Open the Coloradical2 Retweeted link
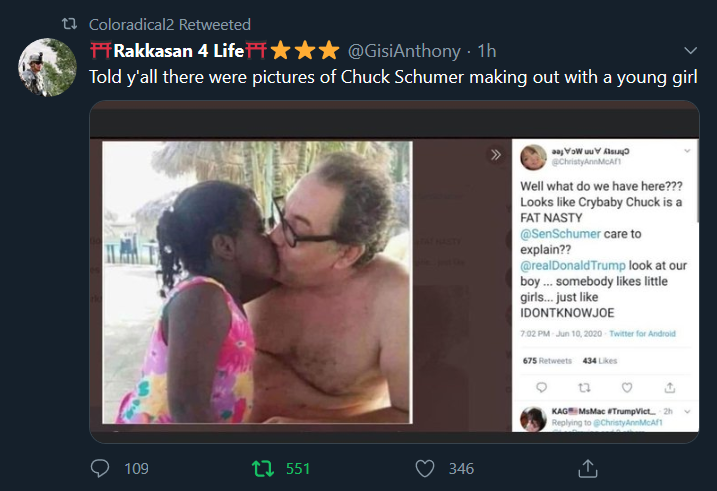The image size is (717, 491). 170,24
